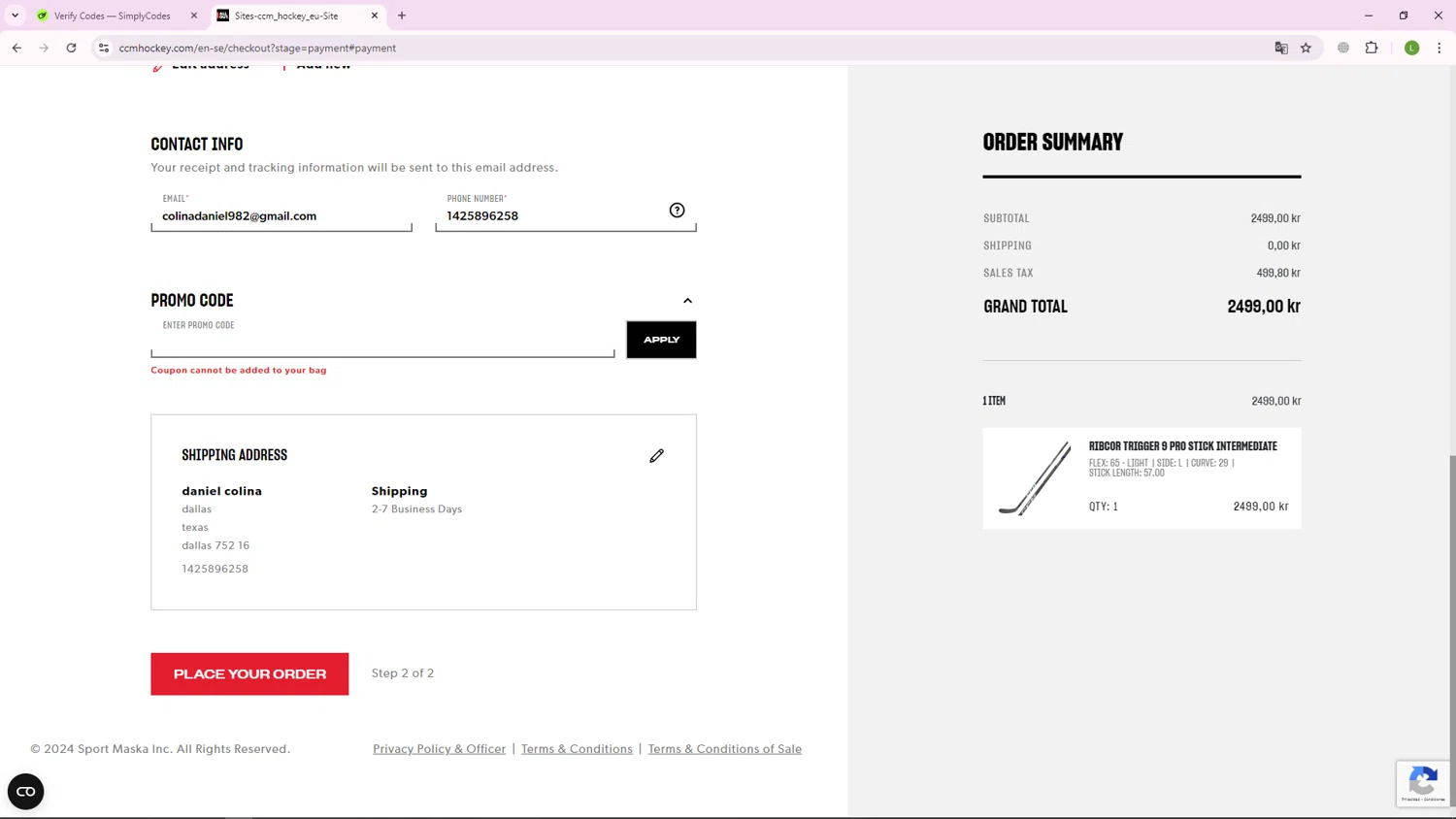Close the Verify Codes SimplyCodes tab
This screenshot has width=1456, height=819.
pyautogui.click(x=194, y=16)
